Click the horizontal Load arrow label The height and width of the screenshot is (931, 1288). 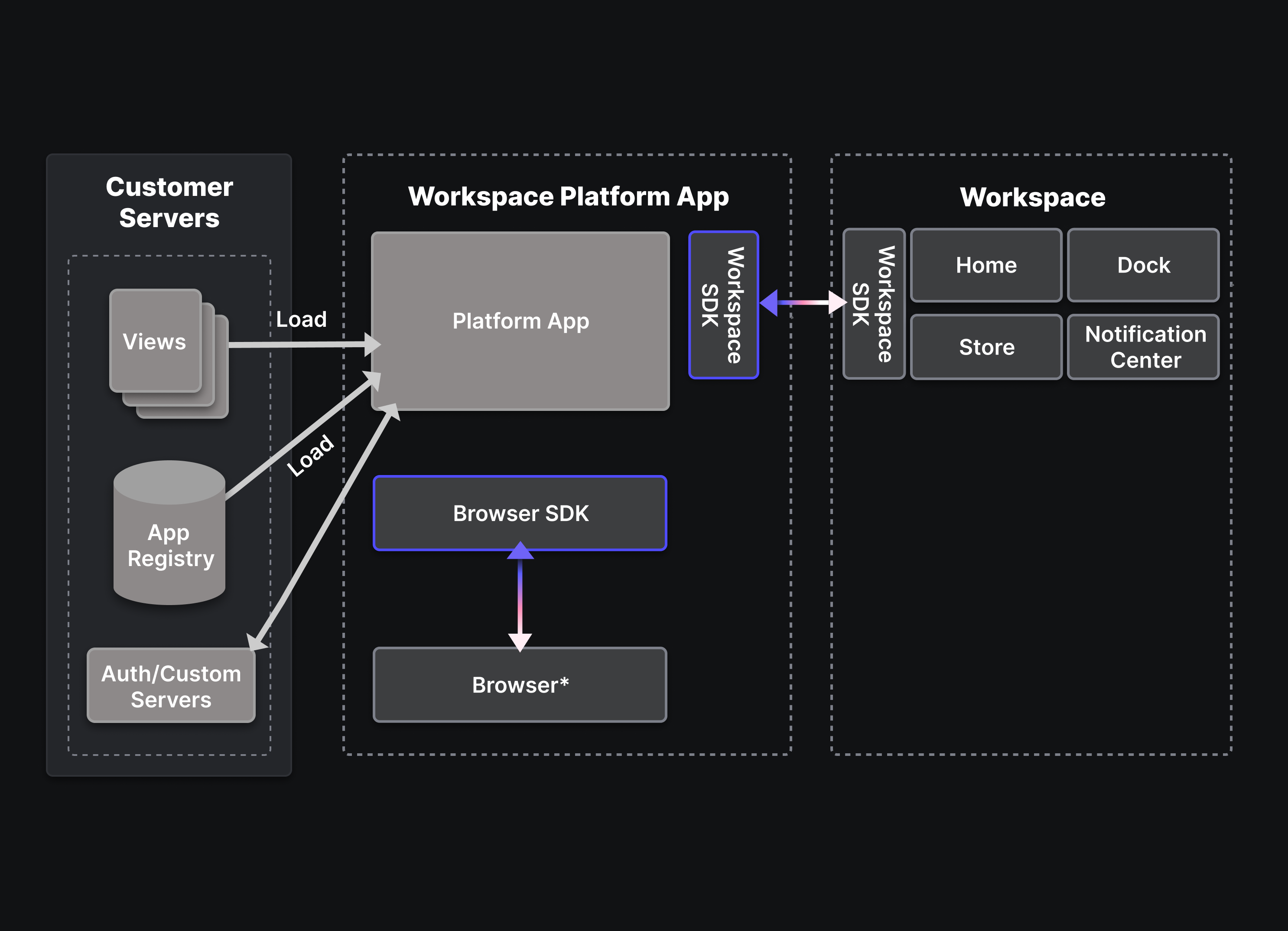tap(301, 319)
